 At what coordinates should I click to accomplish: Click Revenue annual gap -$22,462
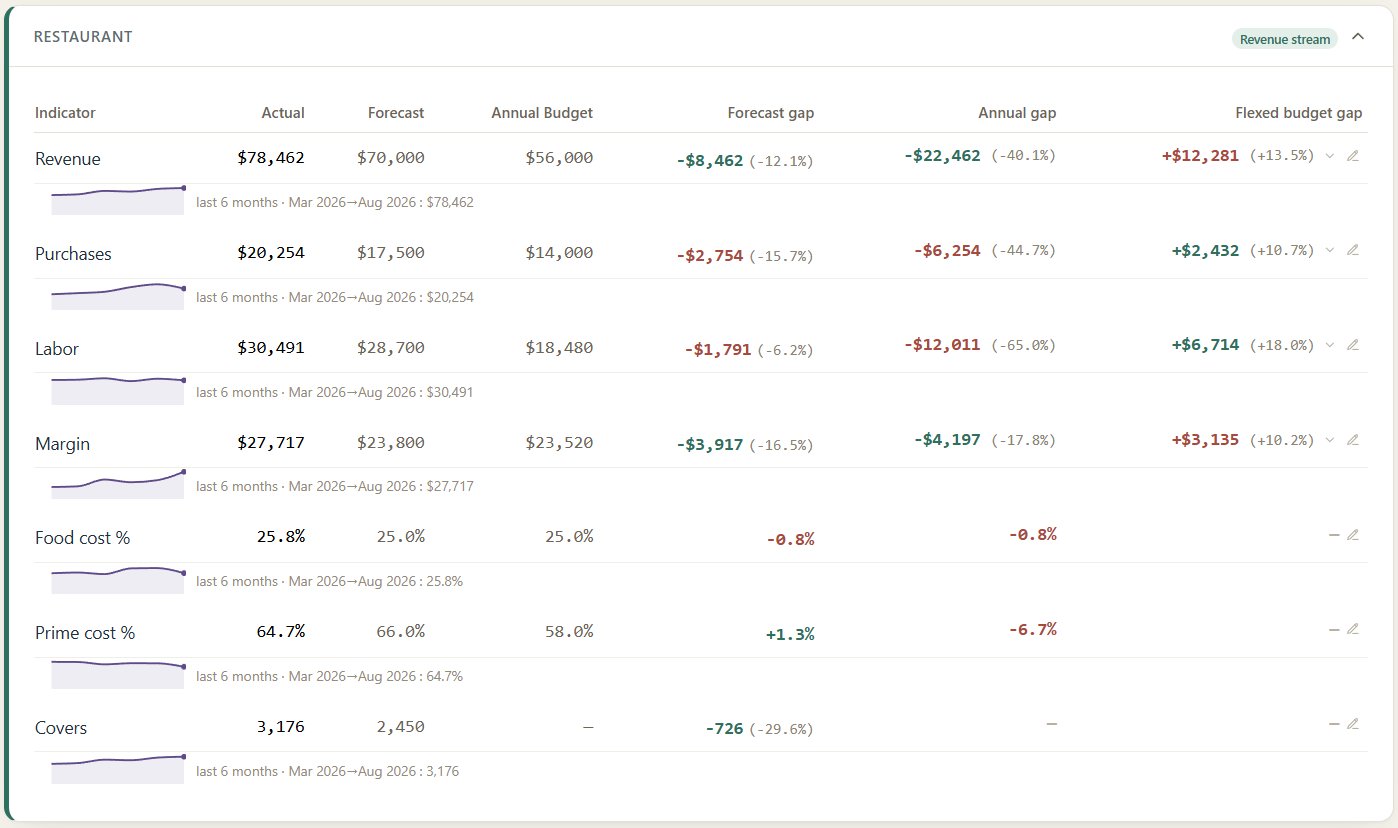942,156
